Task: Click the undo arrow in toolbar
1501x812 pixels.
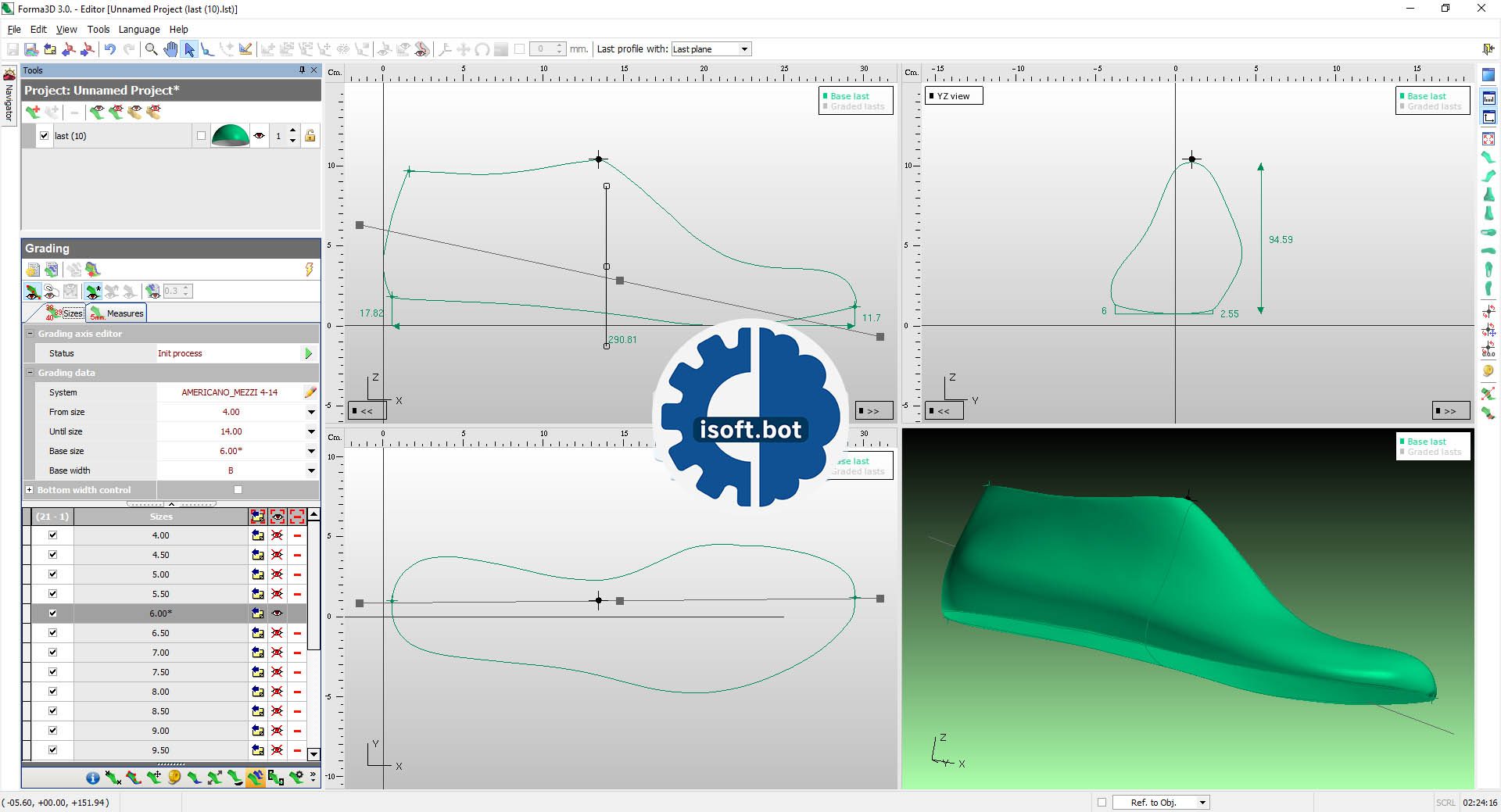Action: [x=110, y=49]
